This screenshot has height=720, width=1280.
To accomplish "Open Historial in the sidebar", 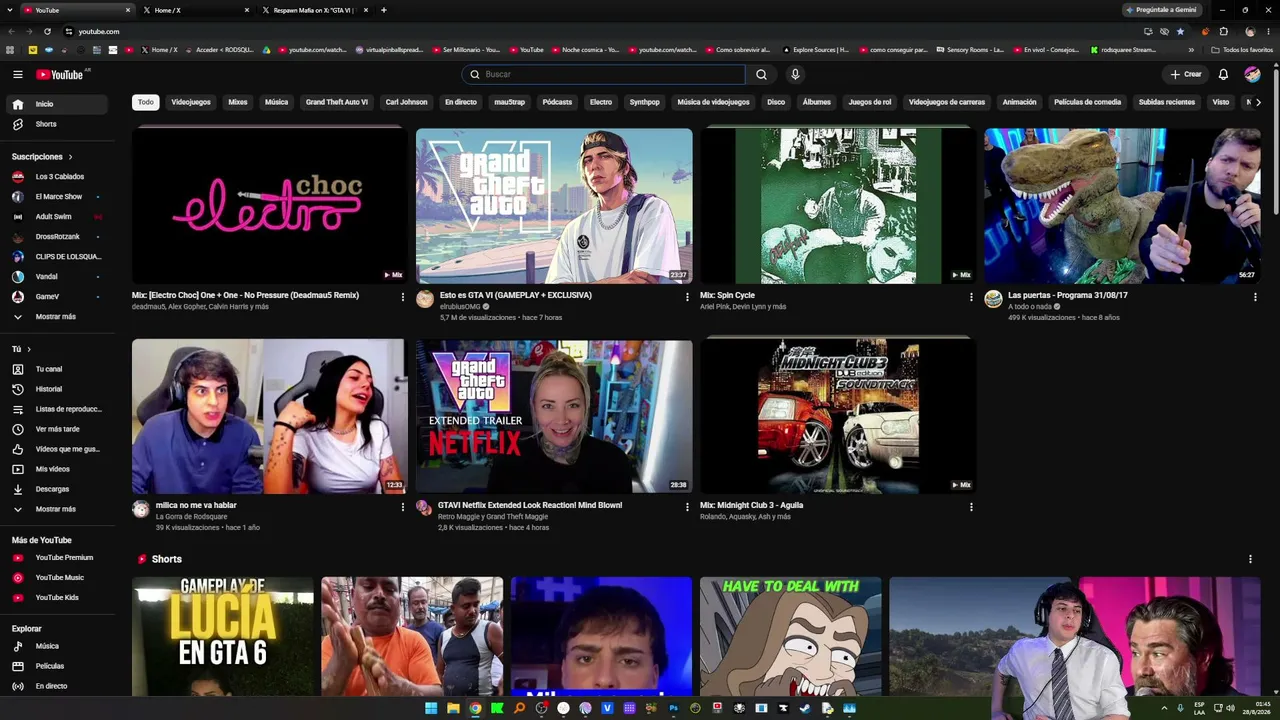I will 57,389.
